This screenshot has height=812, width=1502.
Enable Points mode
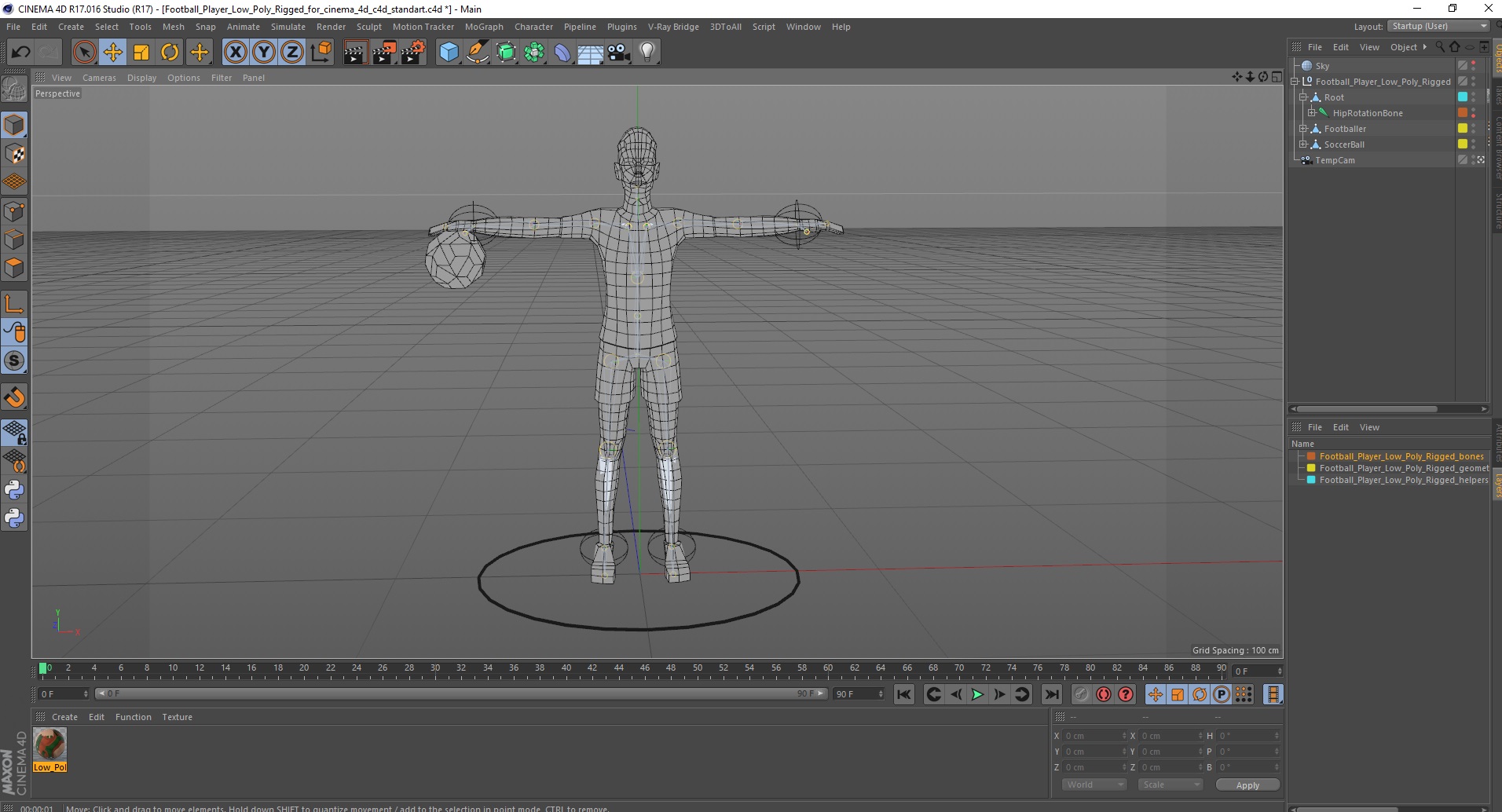pyautogui.click(x=14, y=211)
